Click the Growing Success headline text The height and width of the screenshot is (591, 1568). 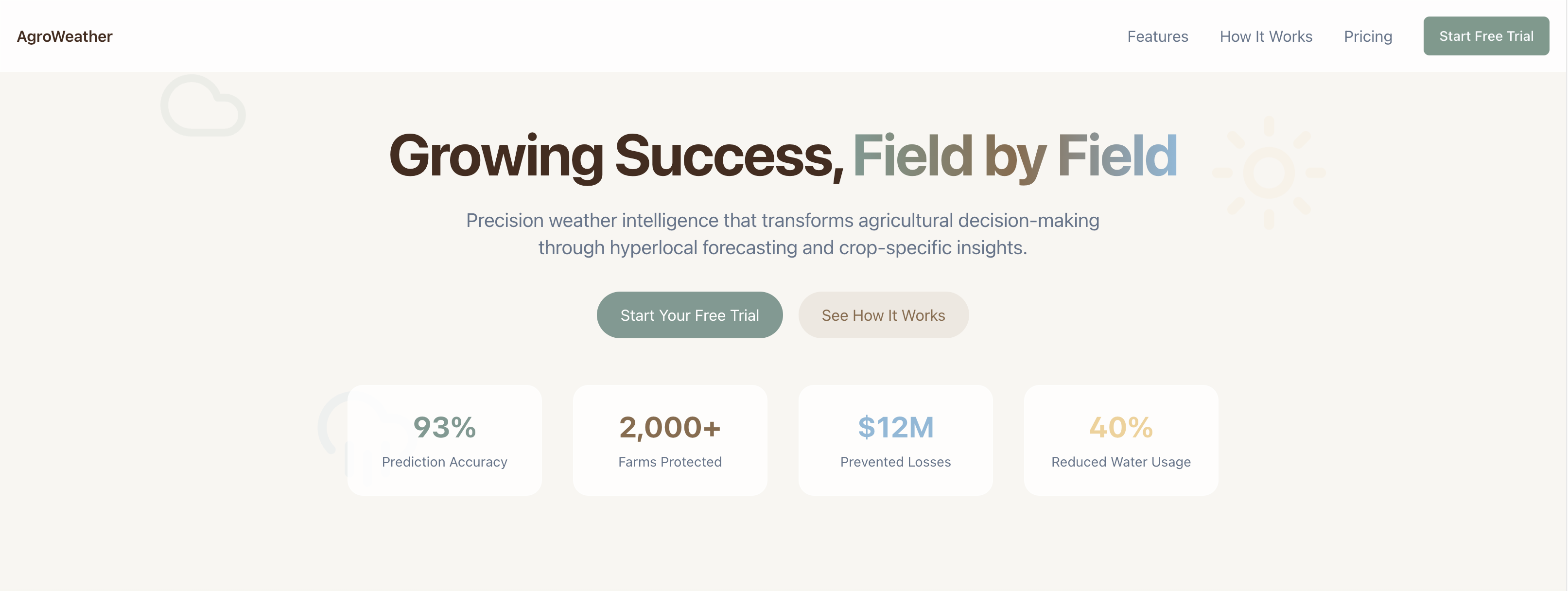click(x=616, y=156)
